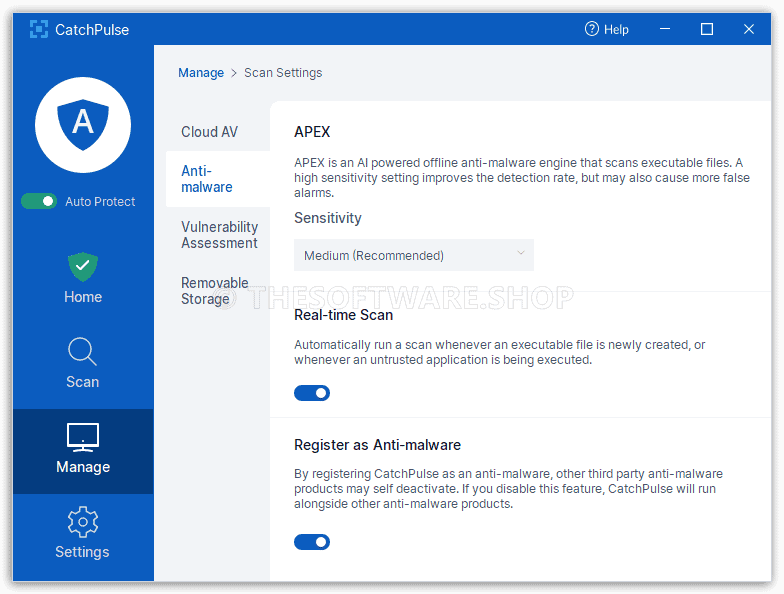Click the CatchPulse title text
The height and width of the screenshot is (594, 784).
point(92,30)
